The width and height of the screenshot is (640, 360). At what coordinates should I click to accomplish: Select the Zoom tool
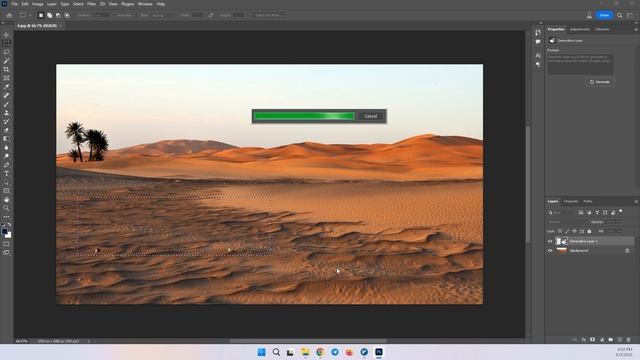click(x=7, y=208)
